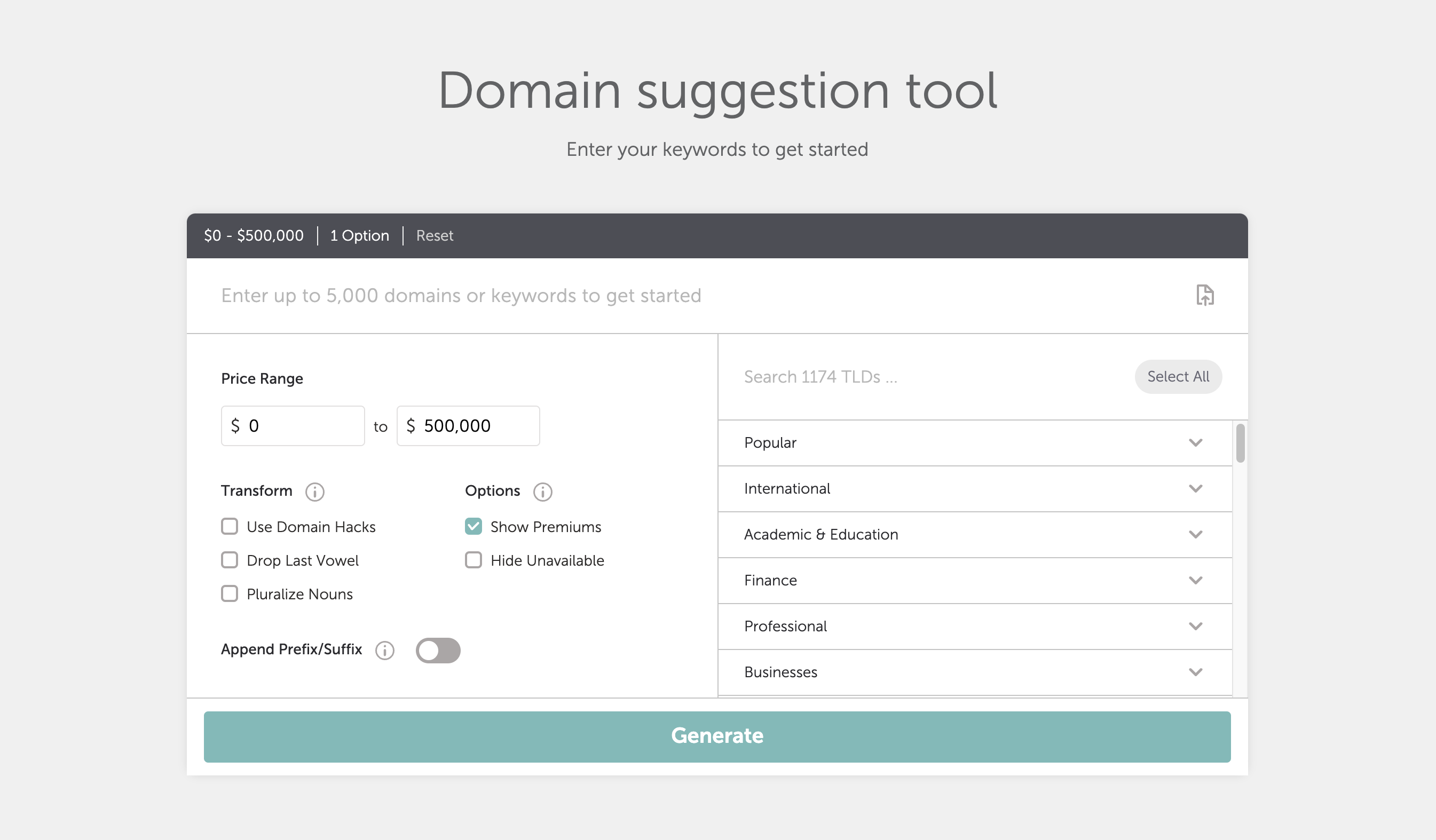Expand the Finance TLD category
This screenshot has height=840, width=1436.
[975, 580]
